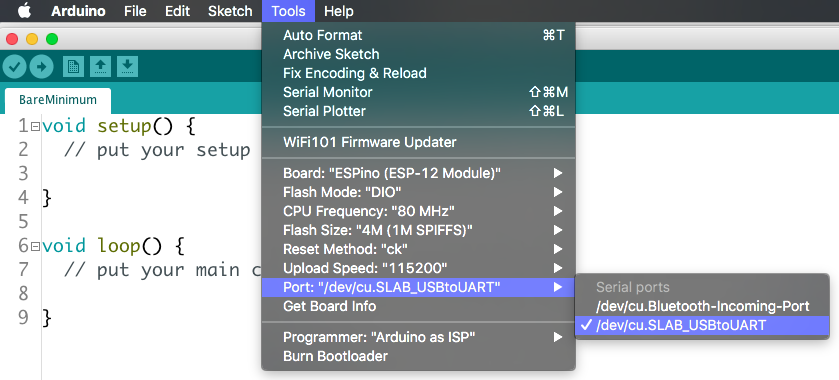Expand Reset Method ck submenu
The height and width of the screenshot is (380, 839).
tap(418, 249)
